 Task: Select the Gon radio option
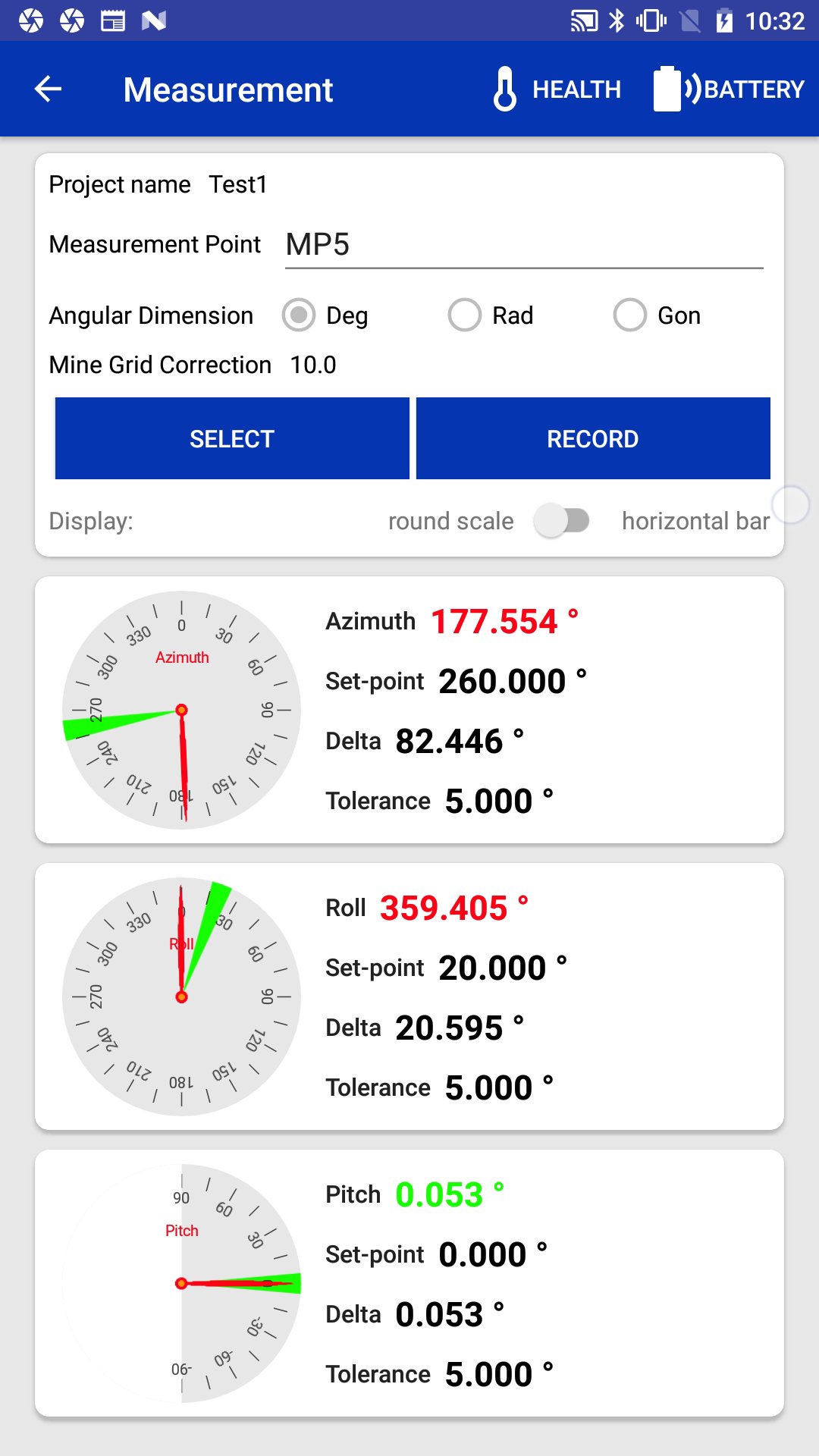630,315
